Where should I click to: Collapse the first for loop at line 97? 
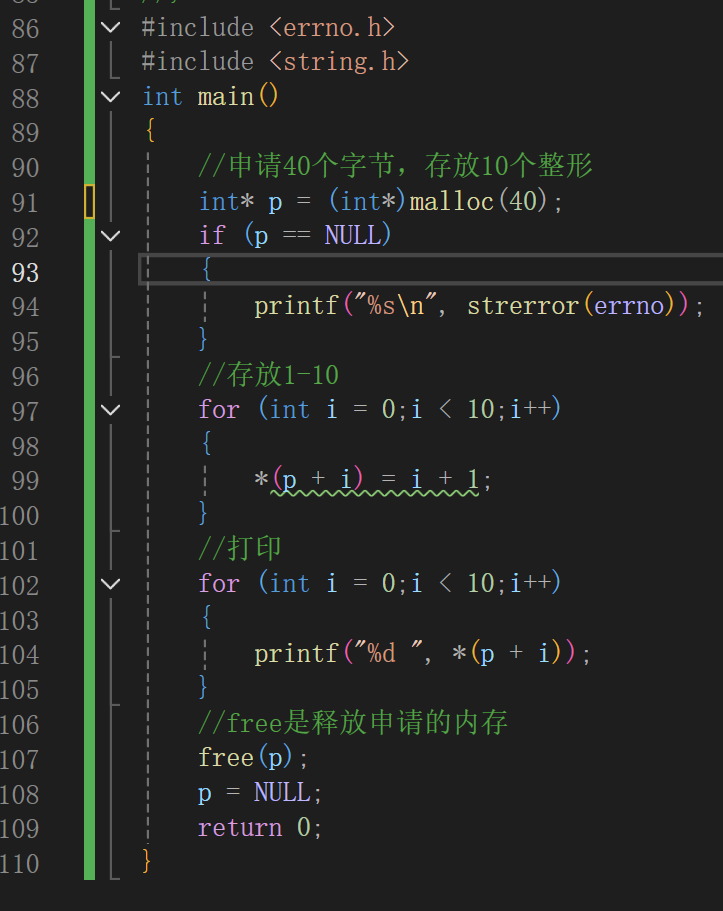[x=110, y=410]
